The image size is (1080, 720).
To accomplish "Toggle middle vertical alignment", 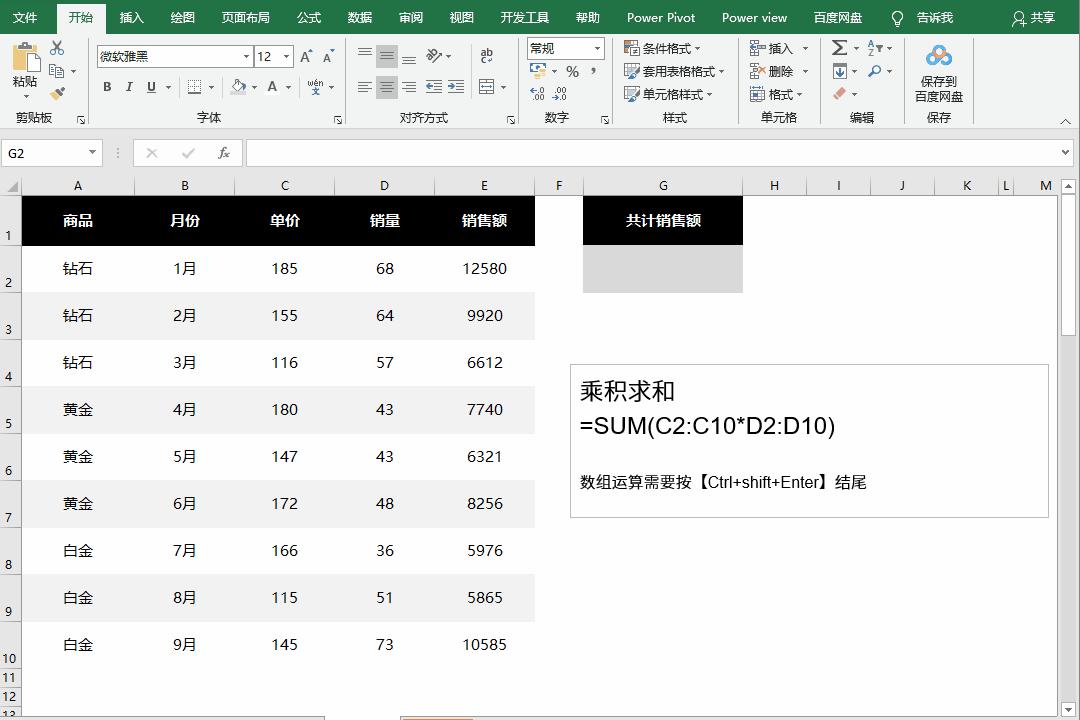I will pyautogui.click(x=387, y=56).
